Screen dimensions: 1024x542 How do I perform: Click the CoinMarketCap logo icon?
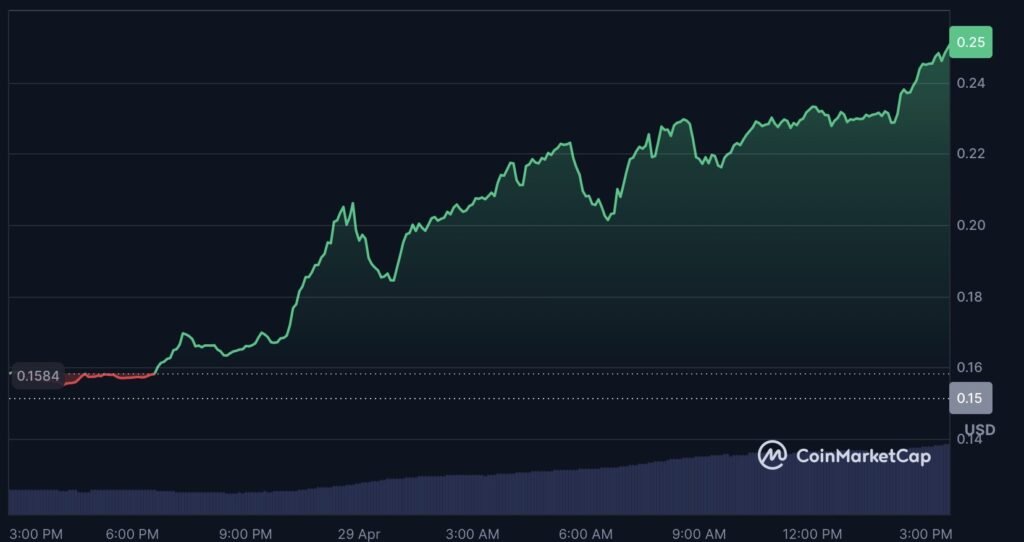tap(772, 455)
